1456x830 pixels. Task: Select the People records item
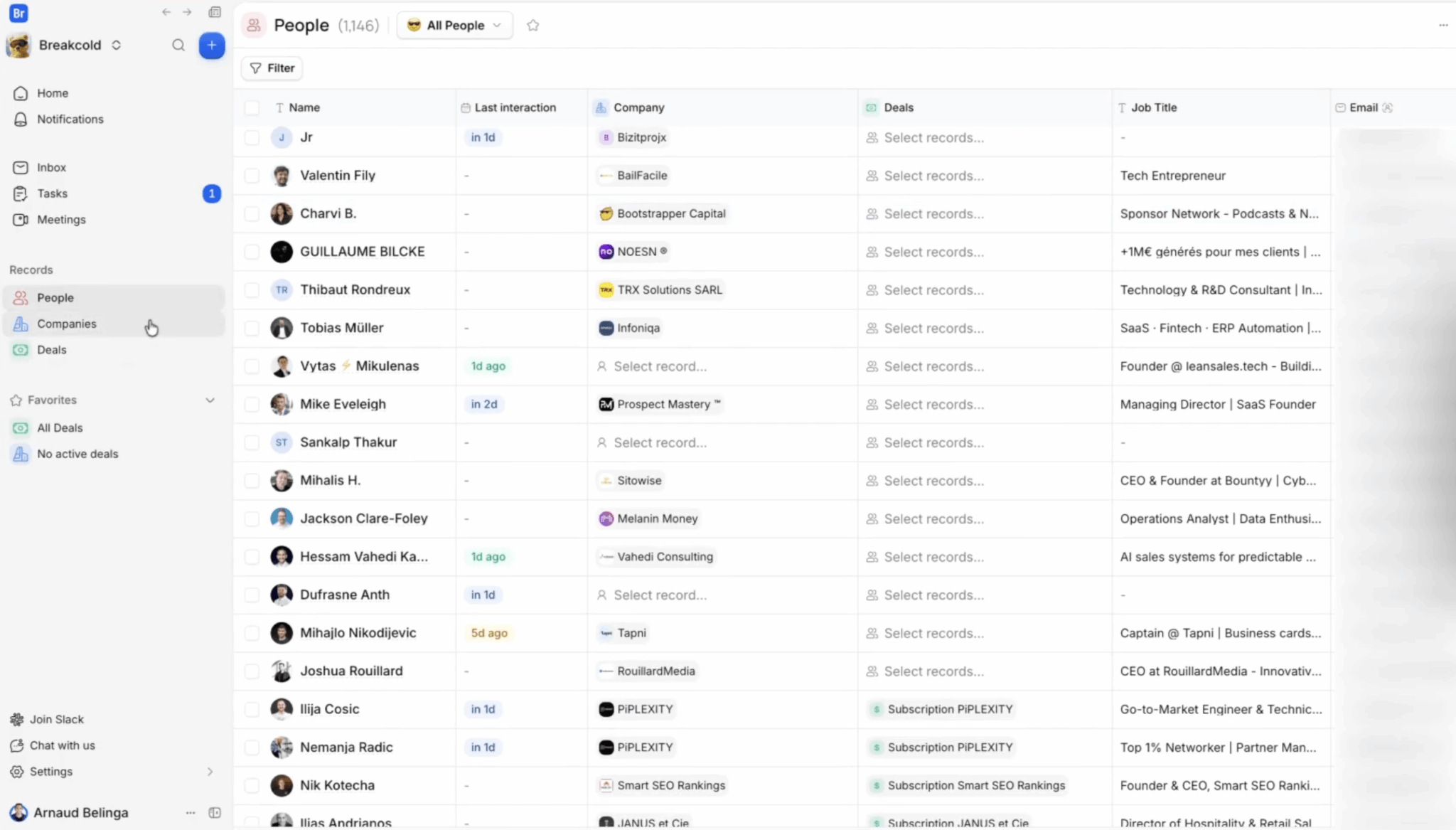click(x=114, y=298)
